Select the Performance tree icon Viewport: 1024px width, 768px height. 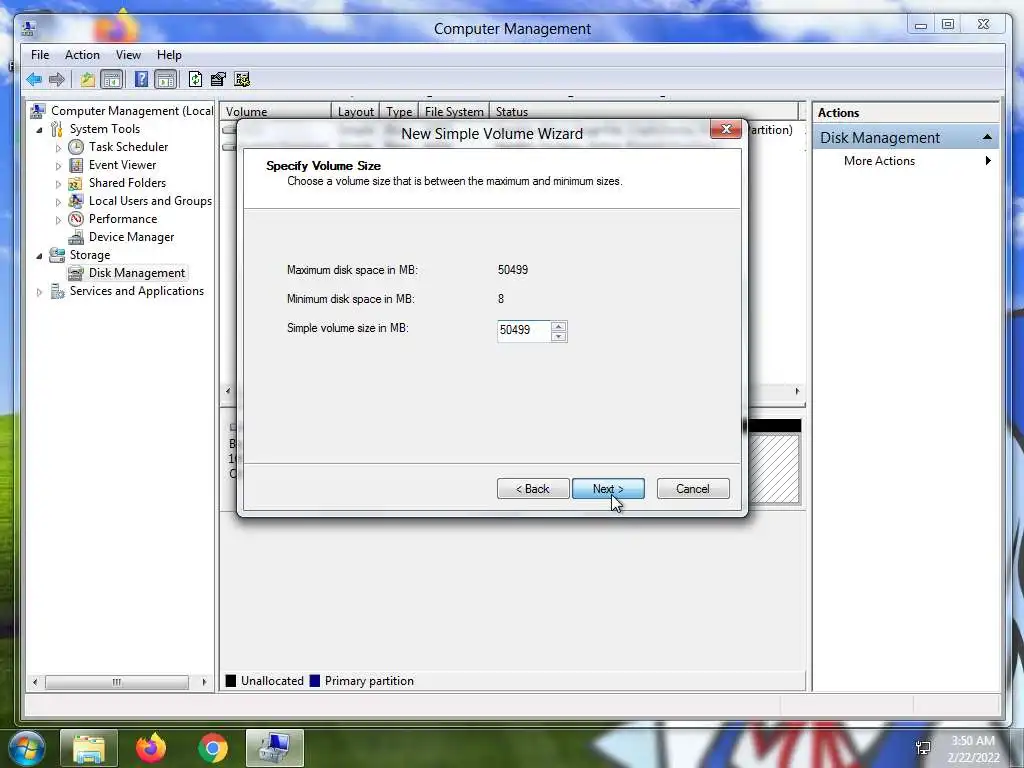pyautogui.click(x=76, y=219)
